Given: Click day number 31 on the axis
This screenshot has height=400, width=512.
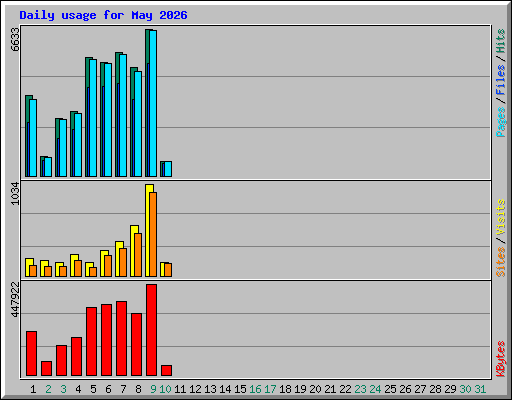Looking at the screenshot, I should click(x=480, y=389).
